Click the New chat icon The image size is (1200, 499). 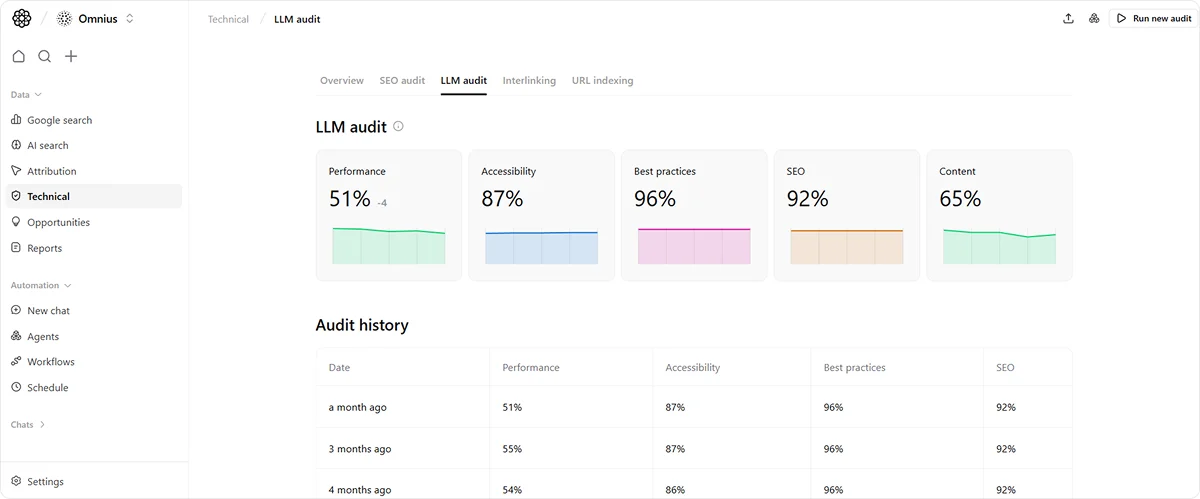[x=16, y=311]
